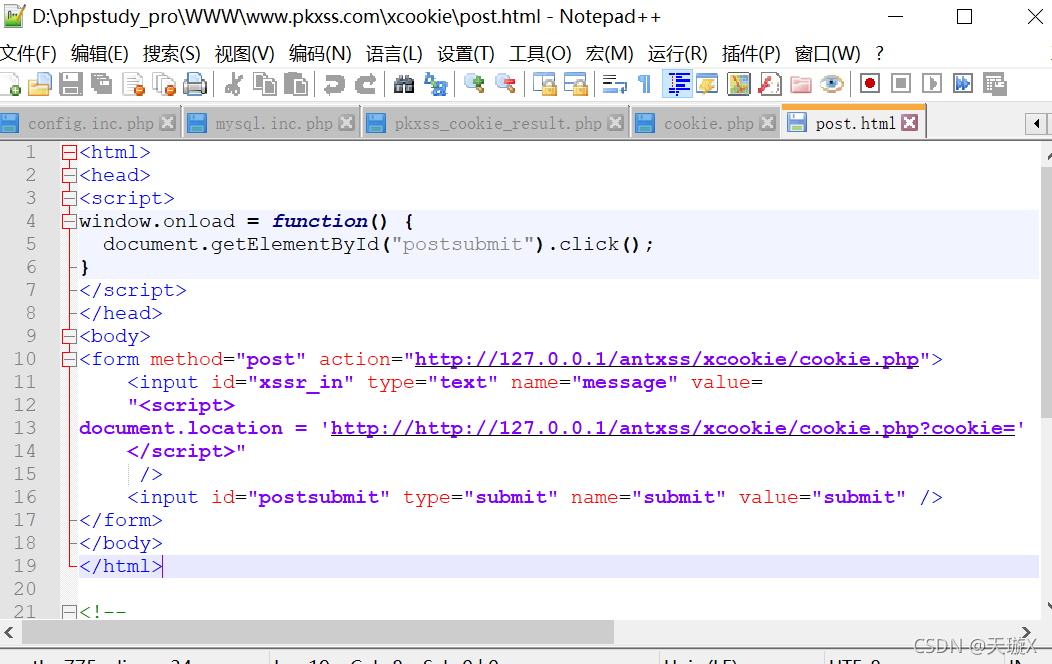Open Folder as Workspace toolbar icon
This screenshot has width=1052, height=664.
point(800,85)
